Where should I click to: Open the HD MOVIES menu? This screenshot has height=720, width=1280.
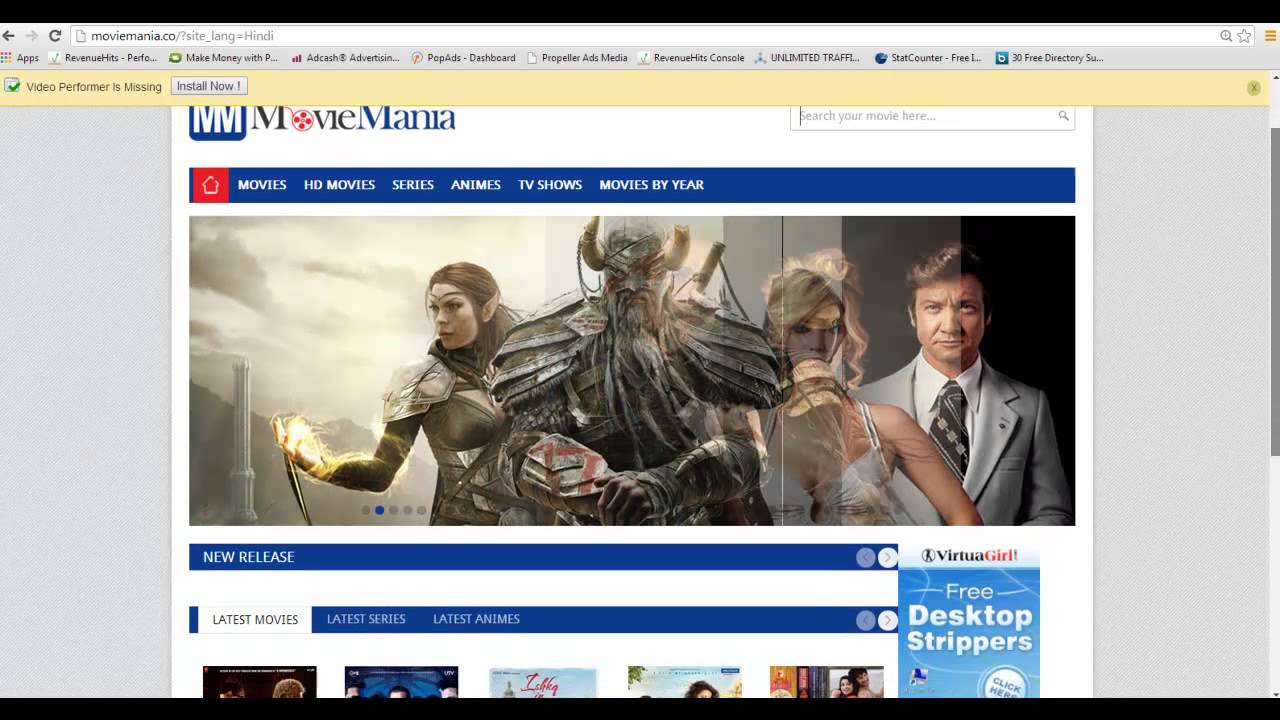coord(339,185)
